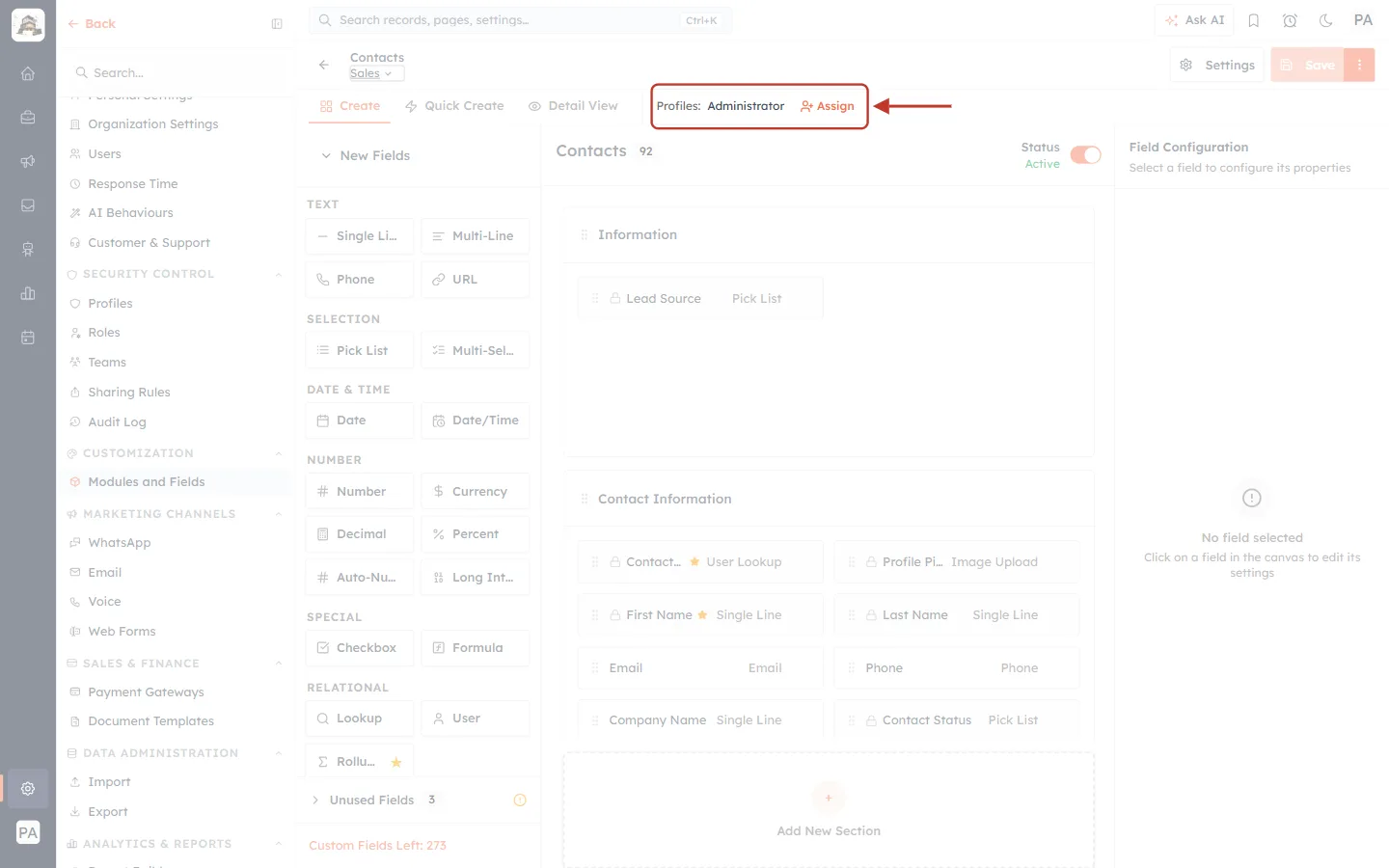The height and width of the screenshot is (868, 1389).
Task: Open Sharing Rules in the sidebar
Action: pyautogui.click(x=128, y=393)
